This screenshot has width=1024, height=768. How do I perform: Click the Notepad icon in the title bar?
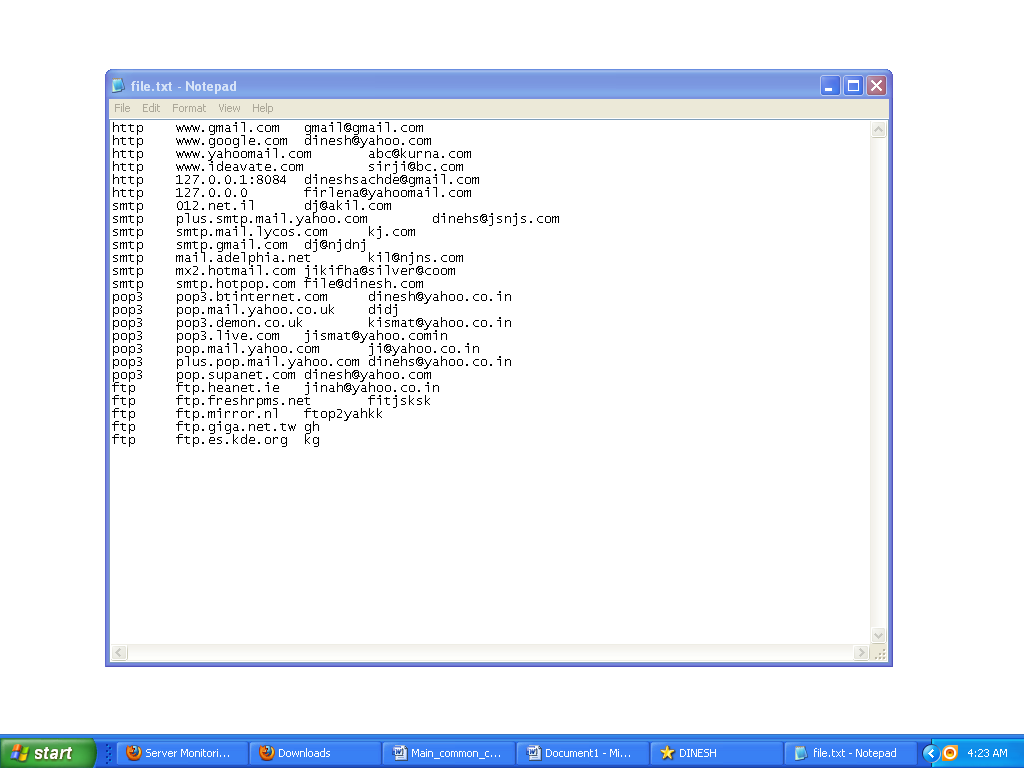click(118, 86)
